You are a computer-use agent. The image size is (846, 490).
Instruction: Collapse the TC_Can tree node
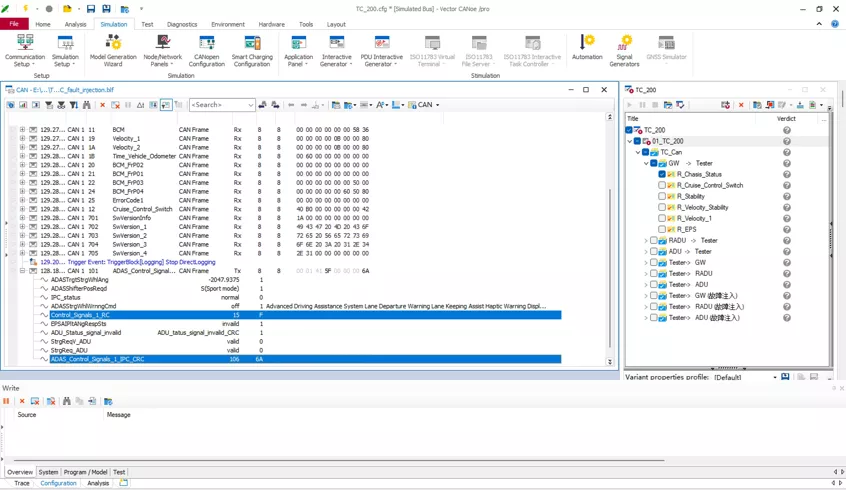pyautogui.click(x=638, y=152)
